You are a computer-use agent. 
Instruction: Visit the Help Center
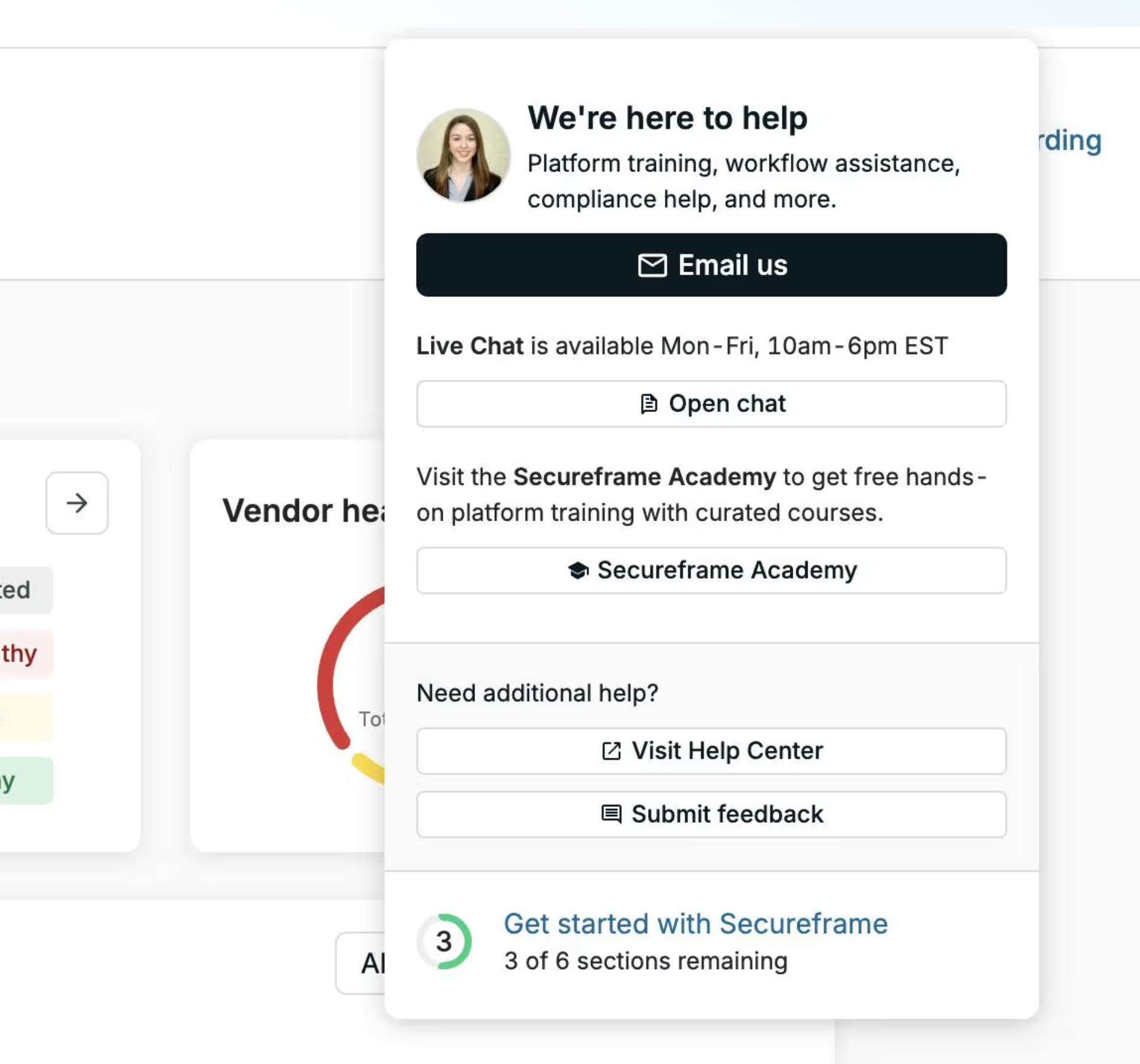tap(711, 751)
